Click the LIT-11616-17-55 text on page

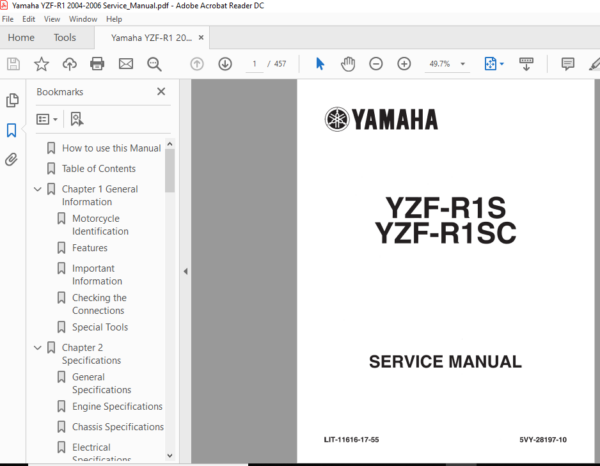(351, 440)
